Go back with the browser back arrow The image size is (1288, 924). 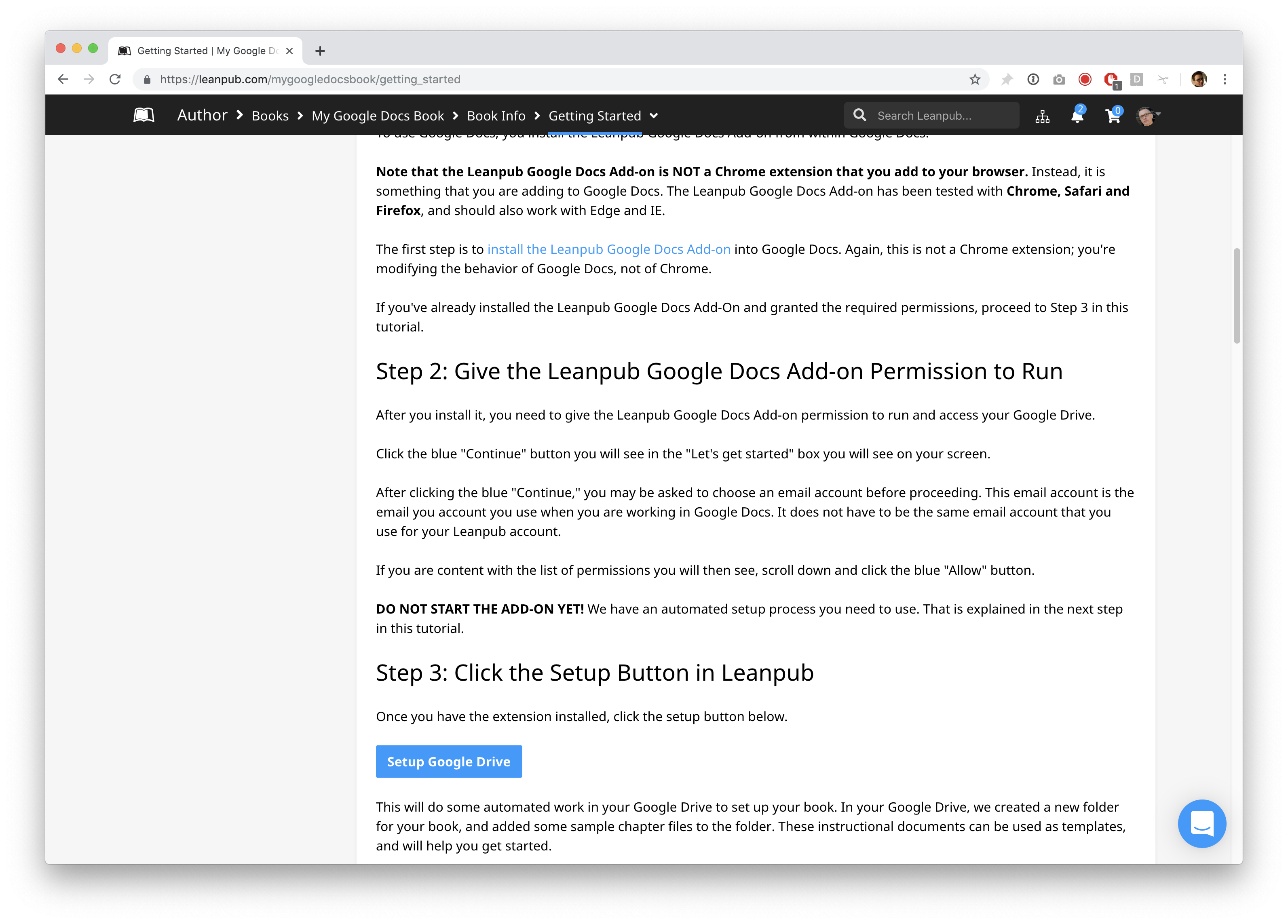(63, 80)
